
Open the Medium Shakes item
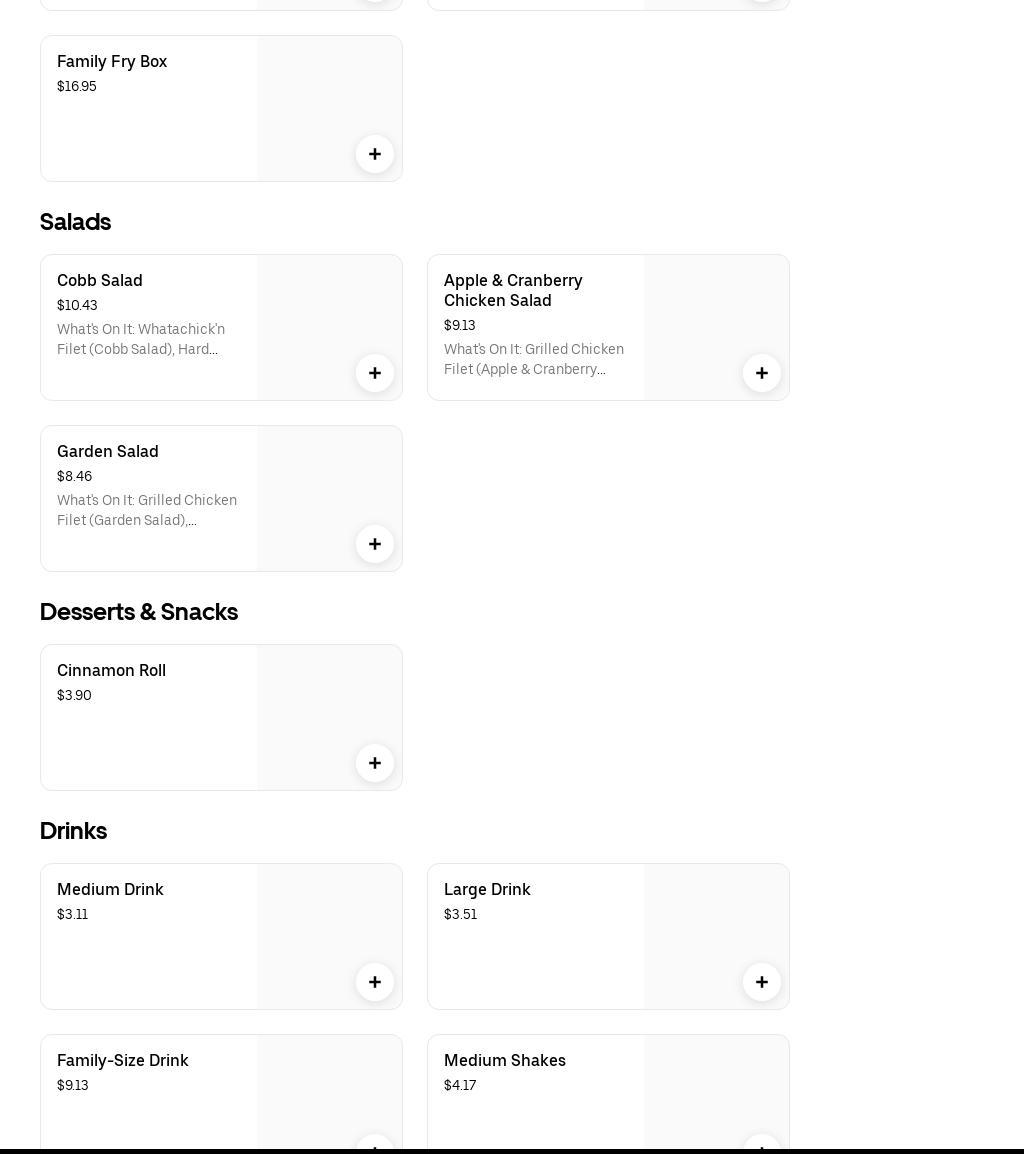505,1061
